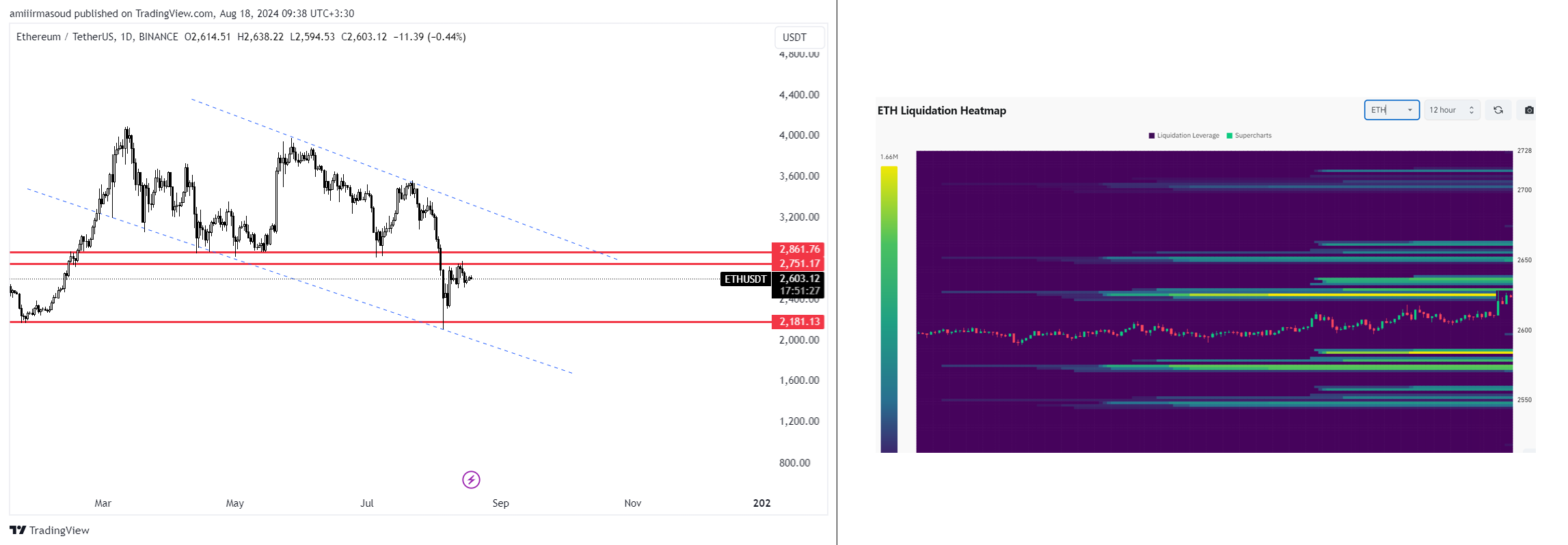
Task: Click the 1,600.00 price axis label
Action: [799, 380]
